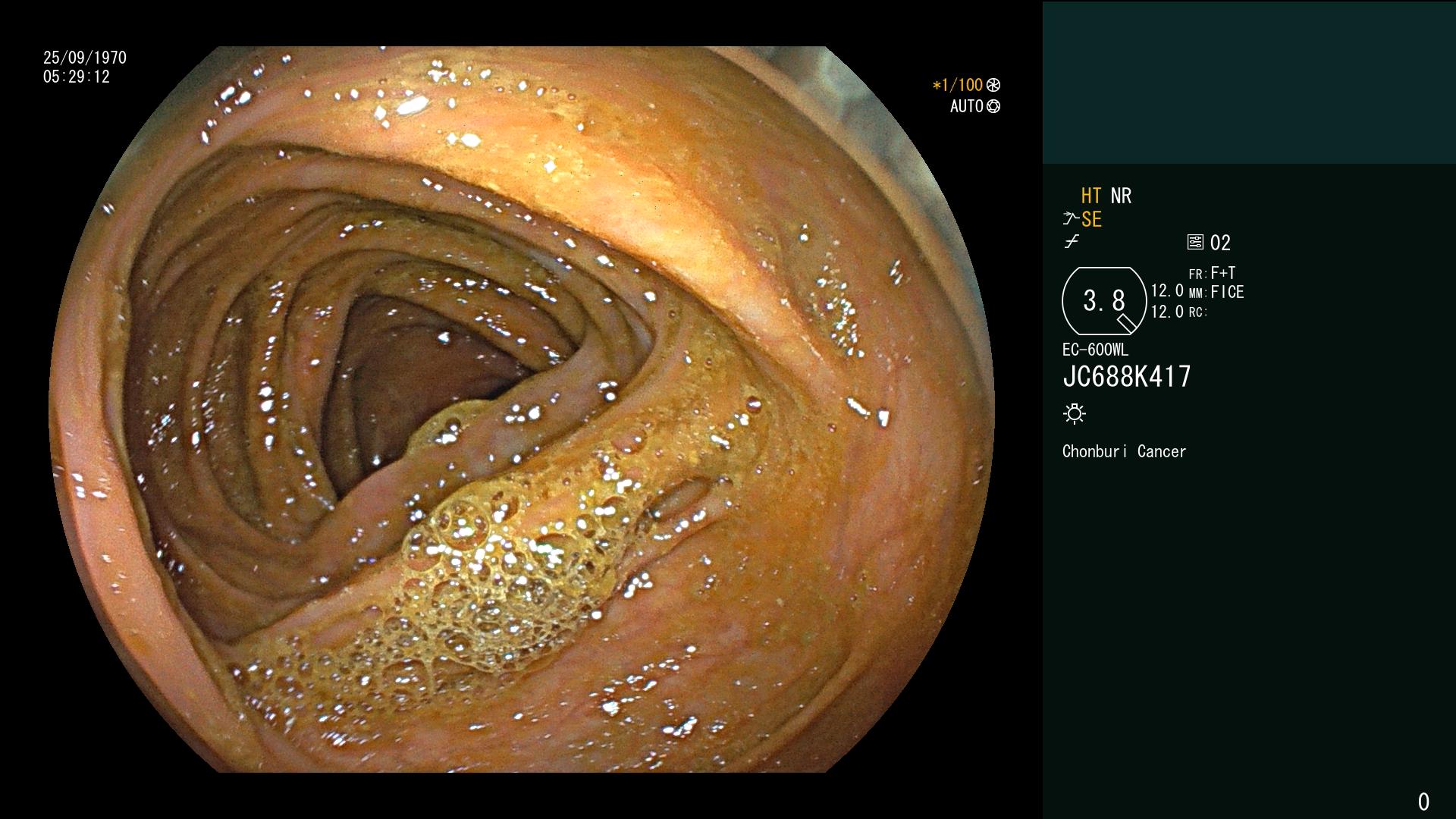Screen dimensions: 1456x819
Task: Click the serial number JC688K417
Action: click(x=1127, y=377)
